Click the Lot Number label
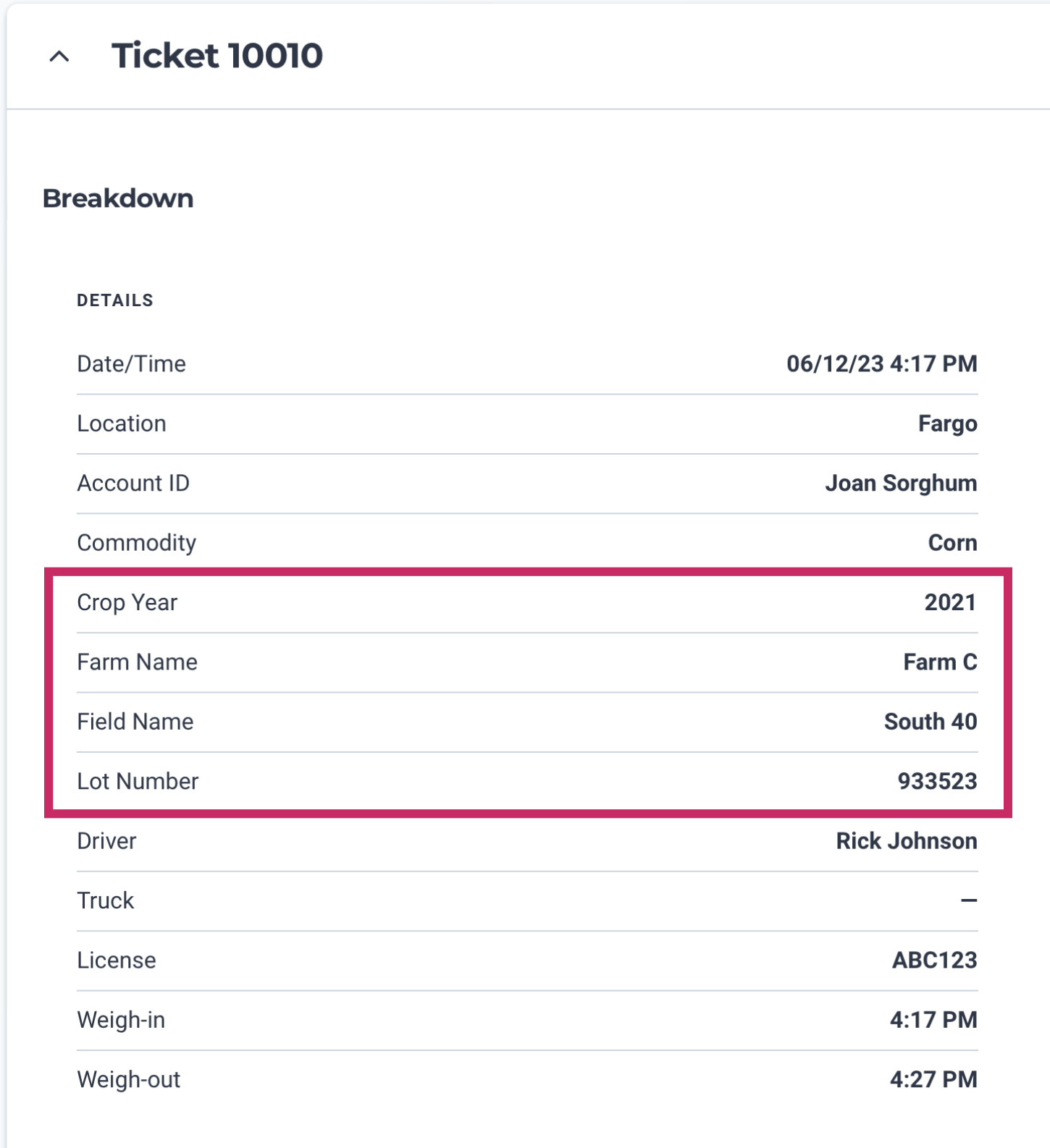 click(x=138, y=781)
